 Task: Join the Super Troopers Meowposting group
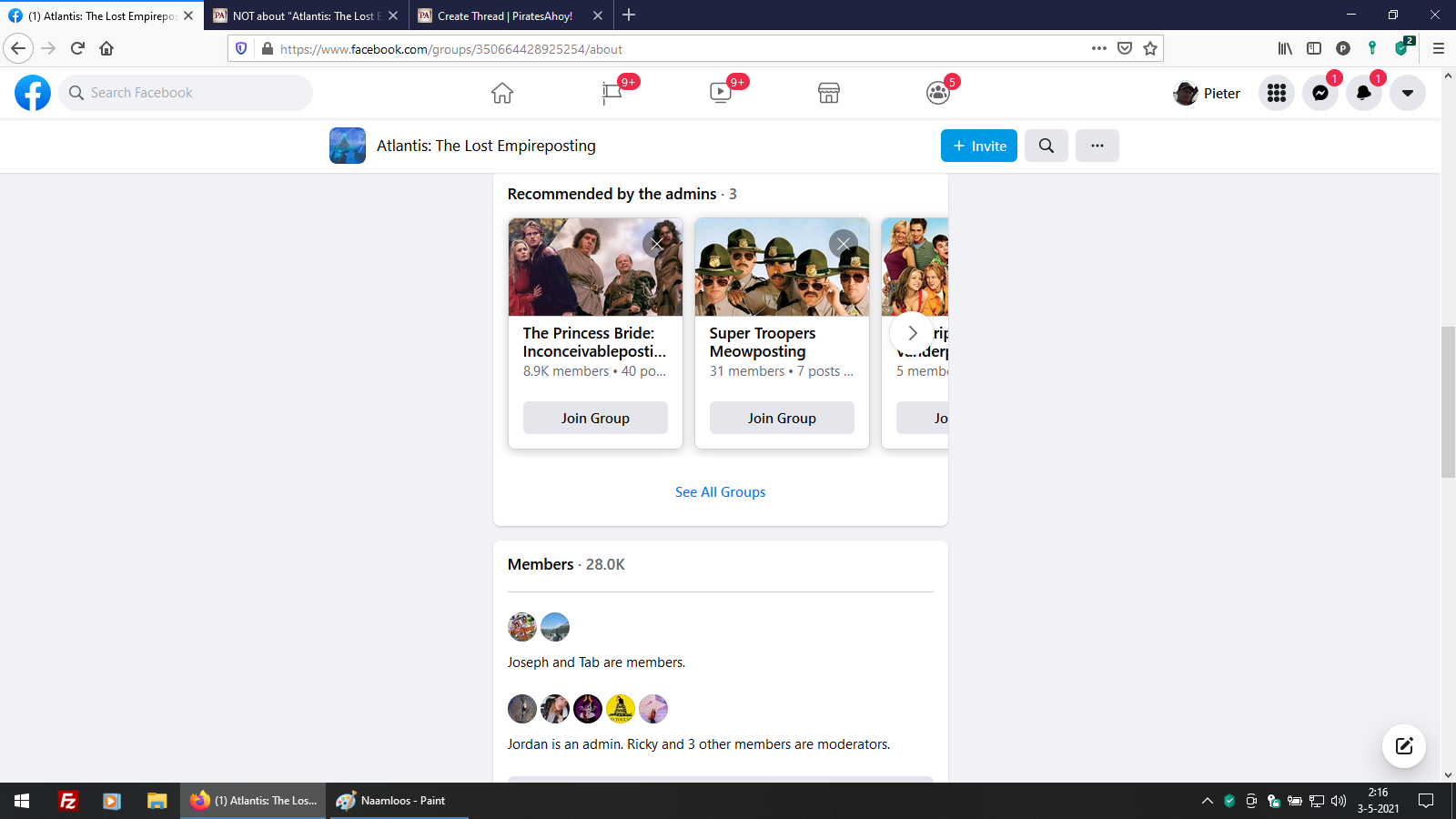point(782,418)
